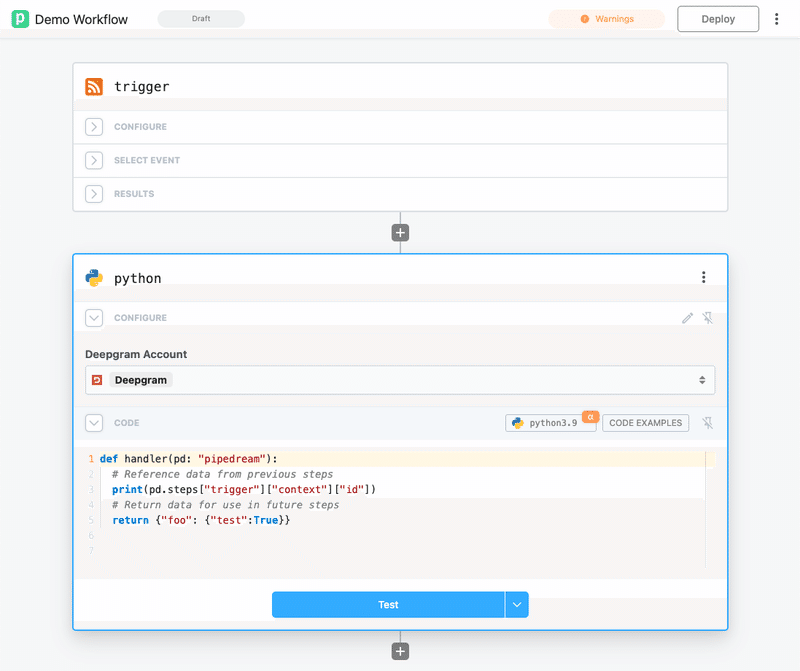This screenshot has width=800, height=671.
Task: Click the Pipedream logo icon
Action: (20, 19)
